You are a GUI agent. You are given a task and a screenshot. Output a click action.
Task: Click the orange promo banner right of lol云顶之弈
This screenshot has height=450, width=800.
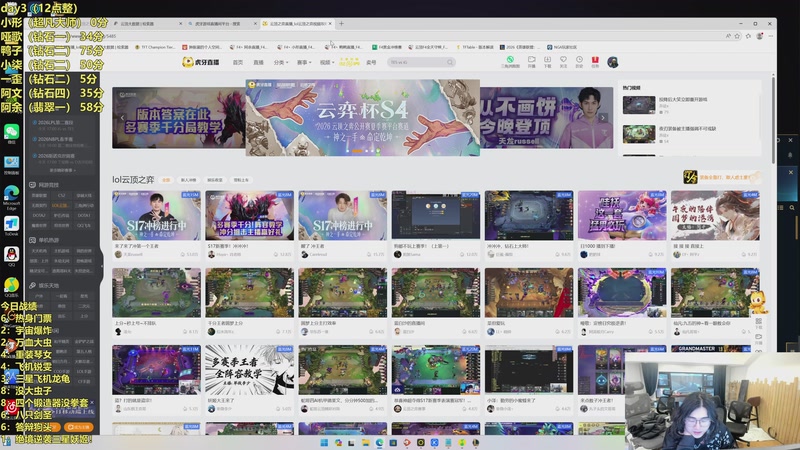(721, 177)
